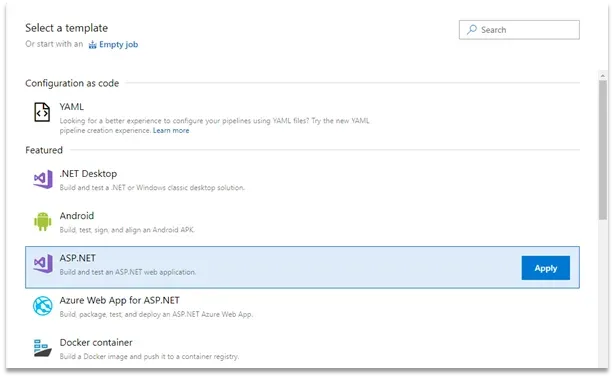The height and width of the screenshot is (378, 614).
Task: Select the YAML template title
Action: (x=71, y=107)
